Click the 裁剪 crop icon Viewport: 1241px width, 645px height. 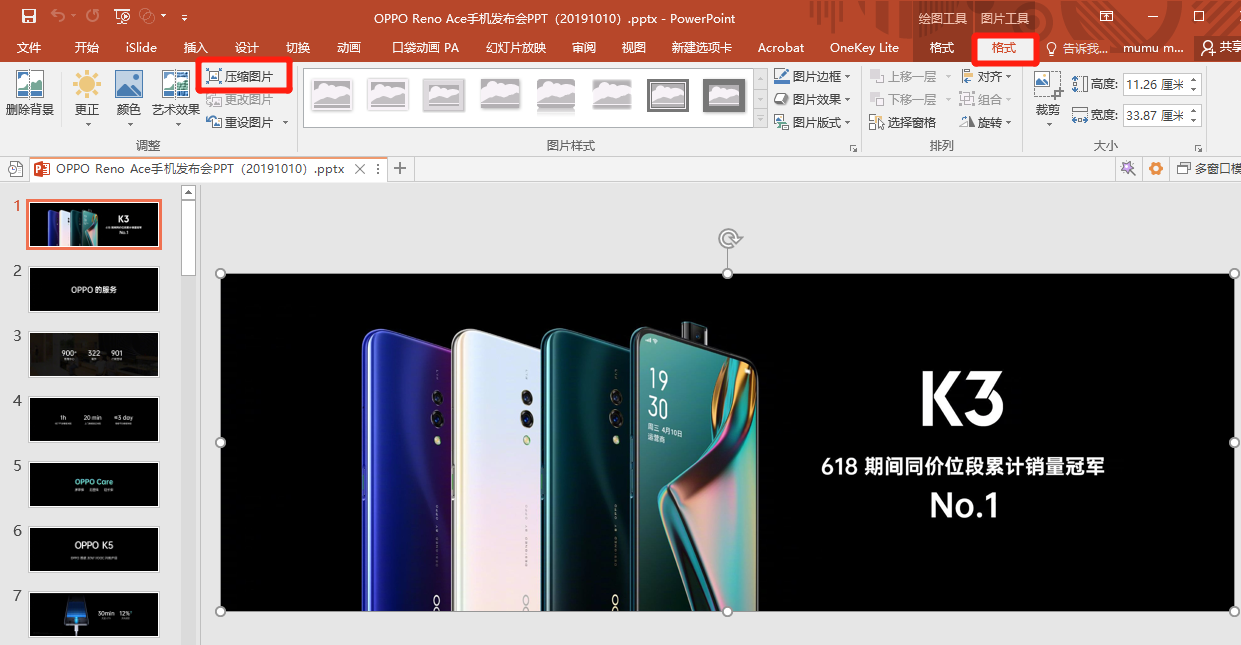[x=1047, y=86]
